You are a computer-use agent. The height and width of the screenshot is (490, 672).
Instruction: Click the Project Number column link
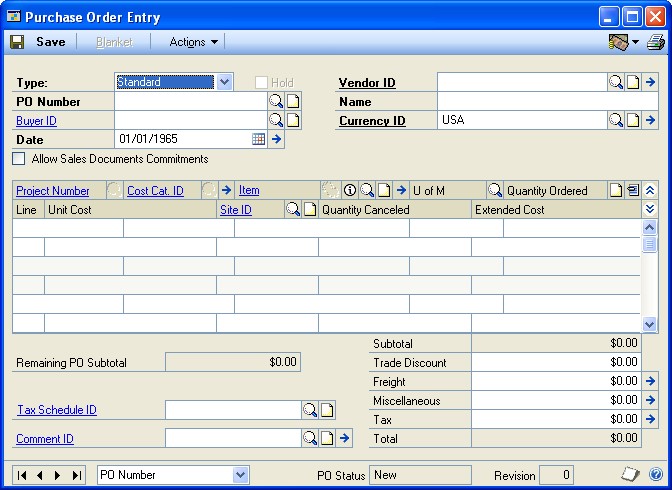click(x=53, y=191)
